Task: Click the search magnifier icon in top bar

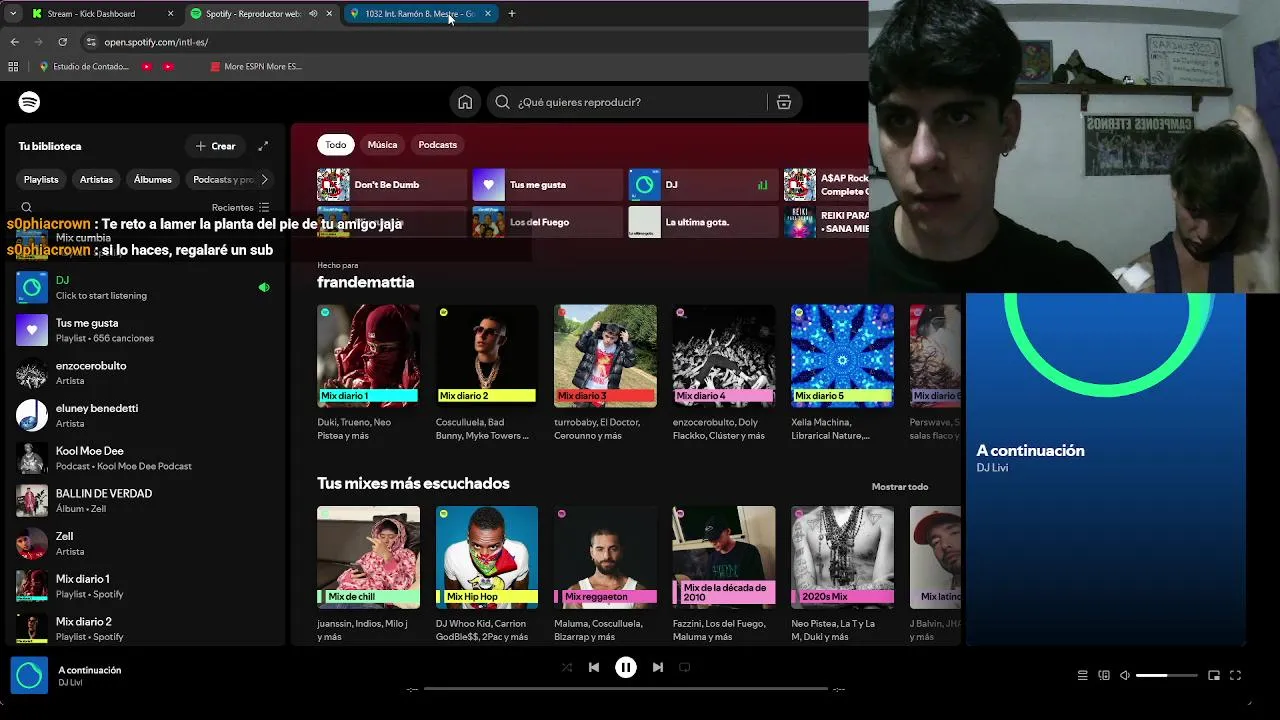Action: pos(502,102)
